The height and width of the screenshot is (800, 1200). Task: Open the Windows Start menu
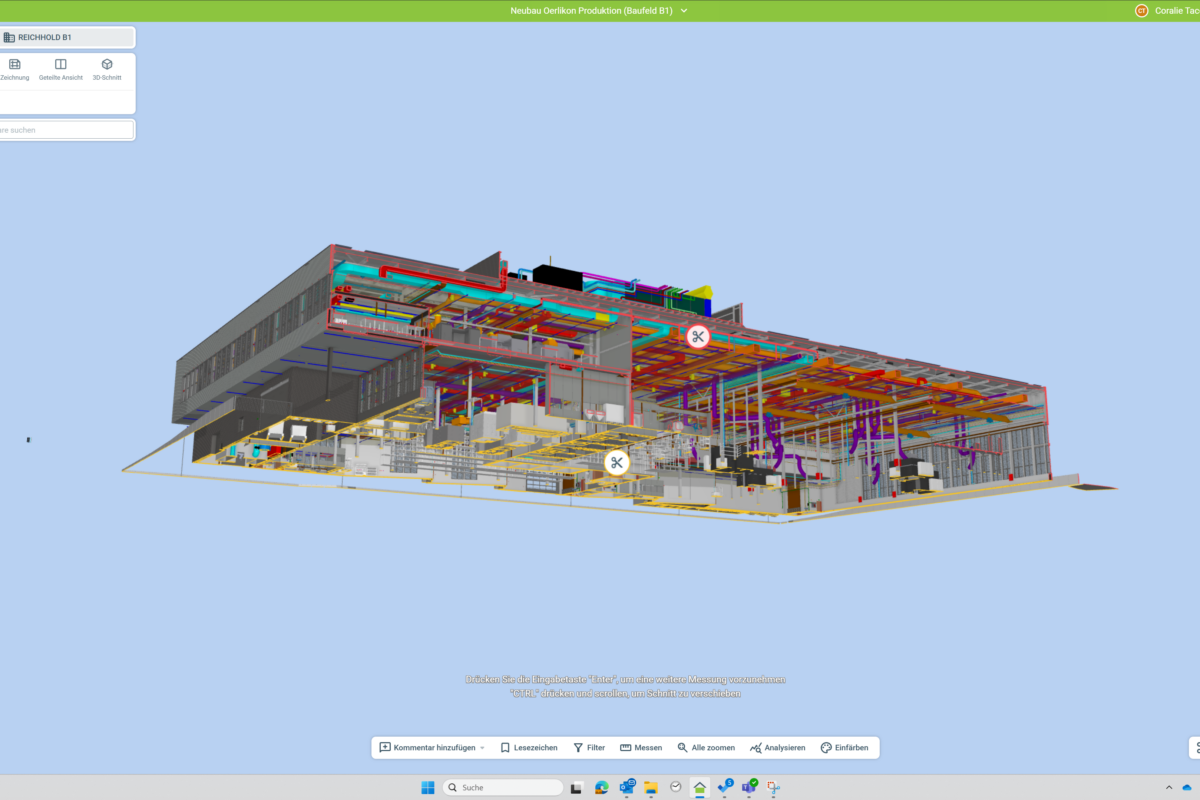coord(428,787)
